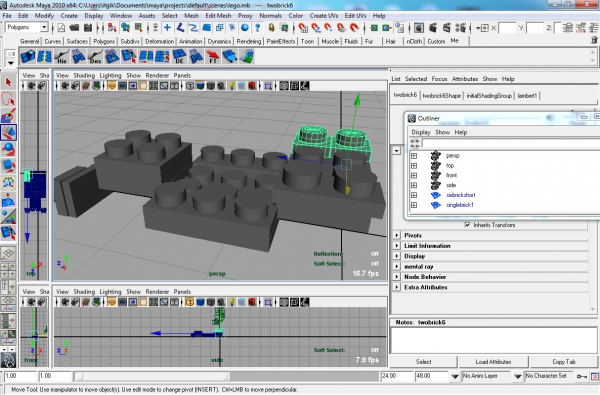Click the 48.00 range end field
Viewport: 600px width, 395px height.
[431, 376]
